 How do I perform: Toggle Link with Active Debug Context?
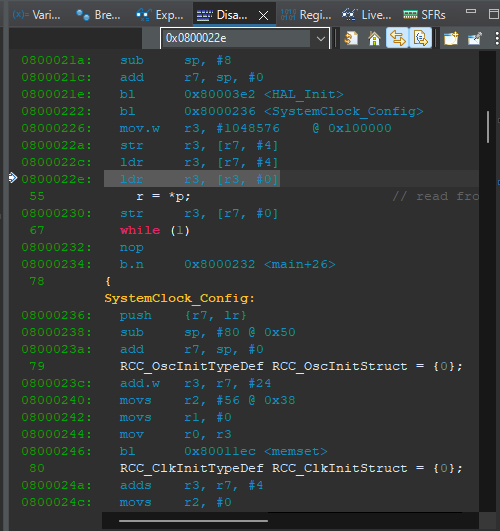(397, 38)
